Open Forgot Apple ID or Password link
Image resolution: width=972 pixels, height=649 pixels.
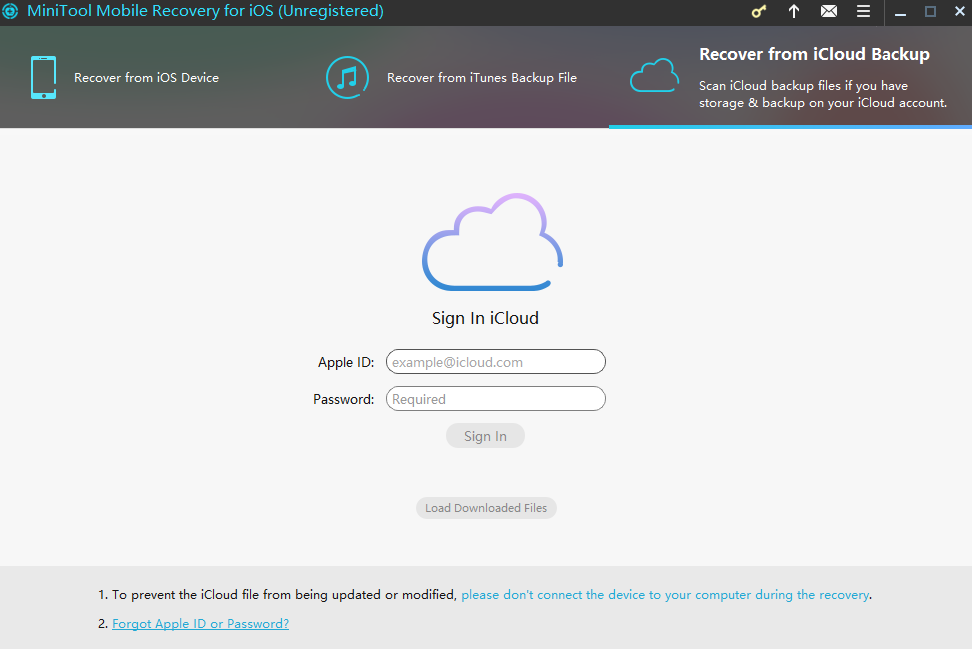pos(200,624)
